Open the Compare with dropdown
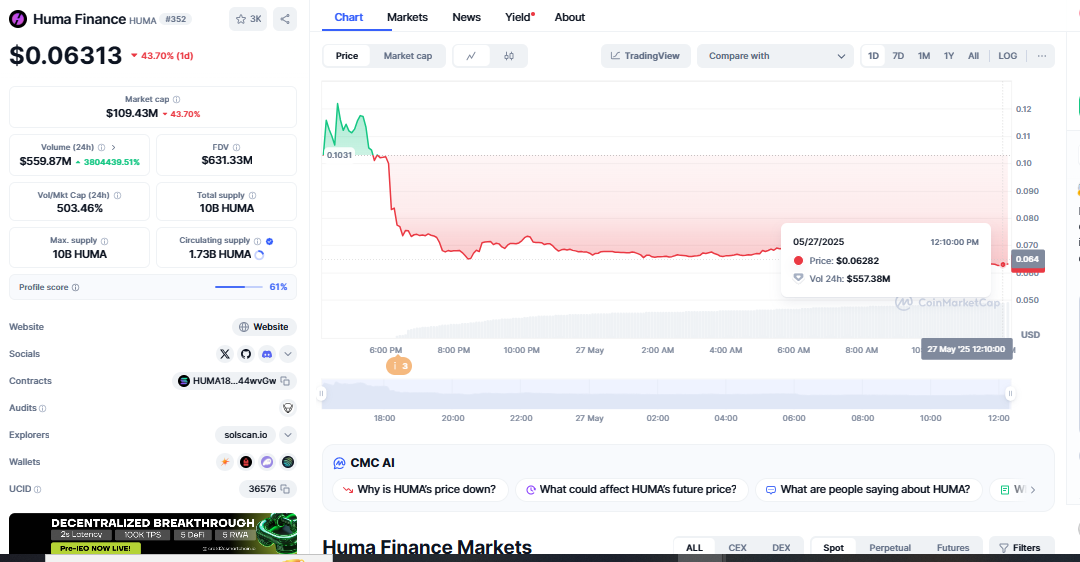This screenshot has width=1080, height=562. point(776,56)
